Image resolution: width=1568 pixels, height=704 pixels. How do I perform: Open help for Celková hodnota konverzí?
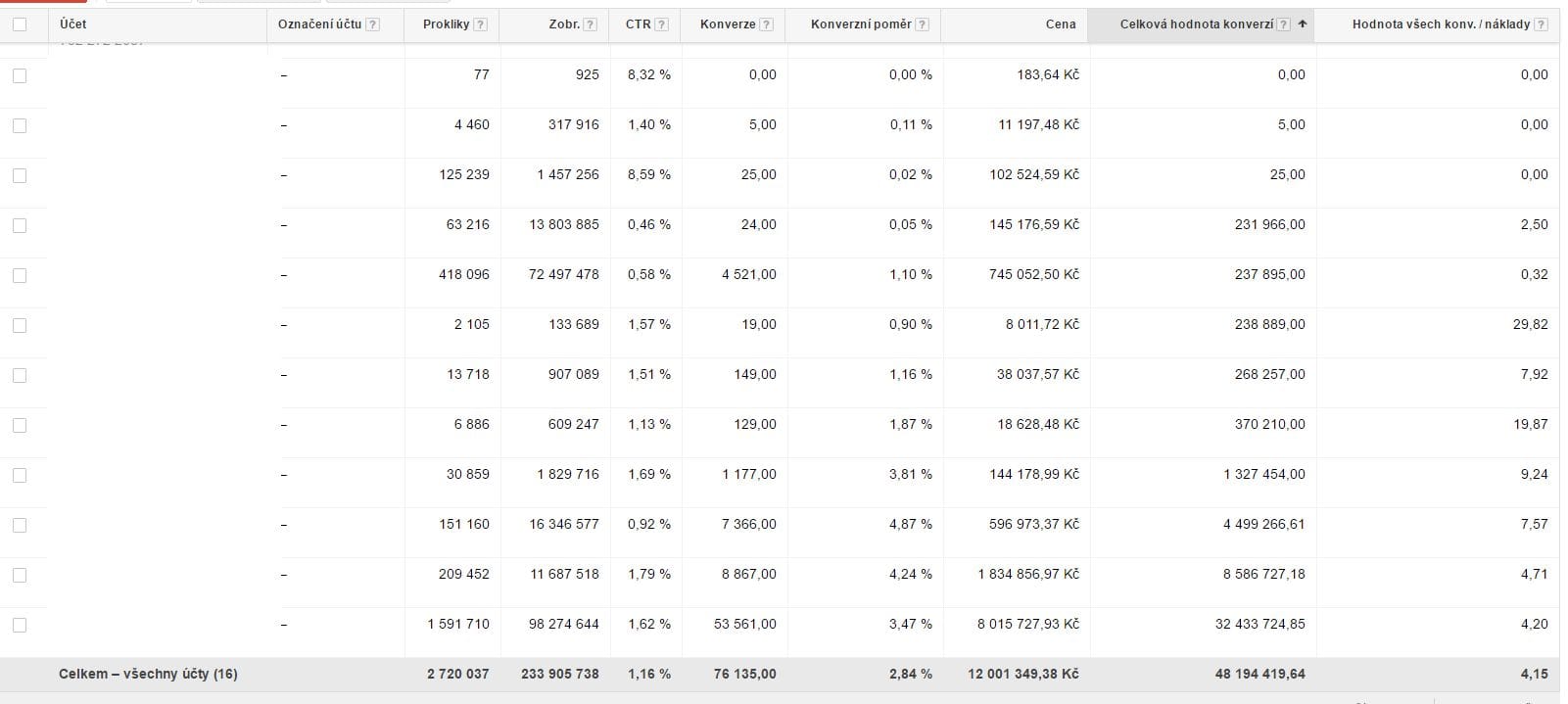(x=1284, y=24)
